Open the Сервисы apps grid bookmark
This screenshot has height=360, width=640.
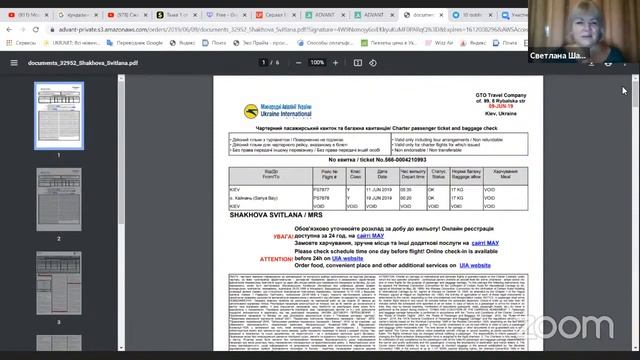tap(21, 42)
